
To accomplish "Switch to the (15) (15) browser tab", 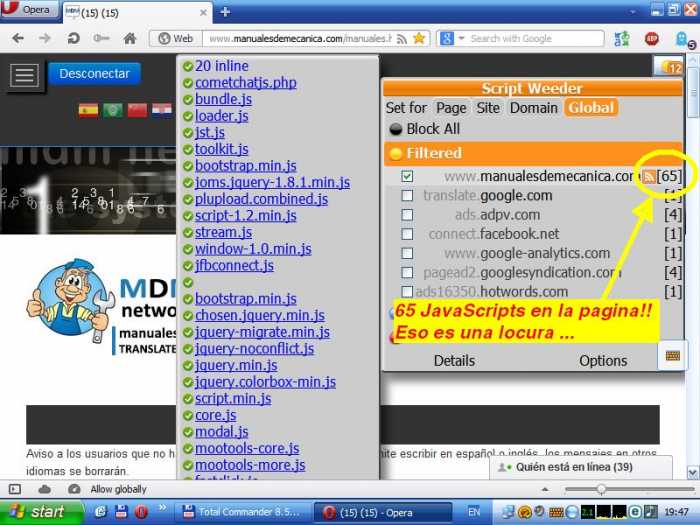I will pyautogui.click(x=137, y=12).
